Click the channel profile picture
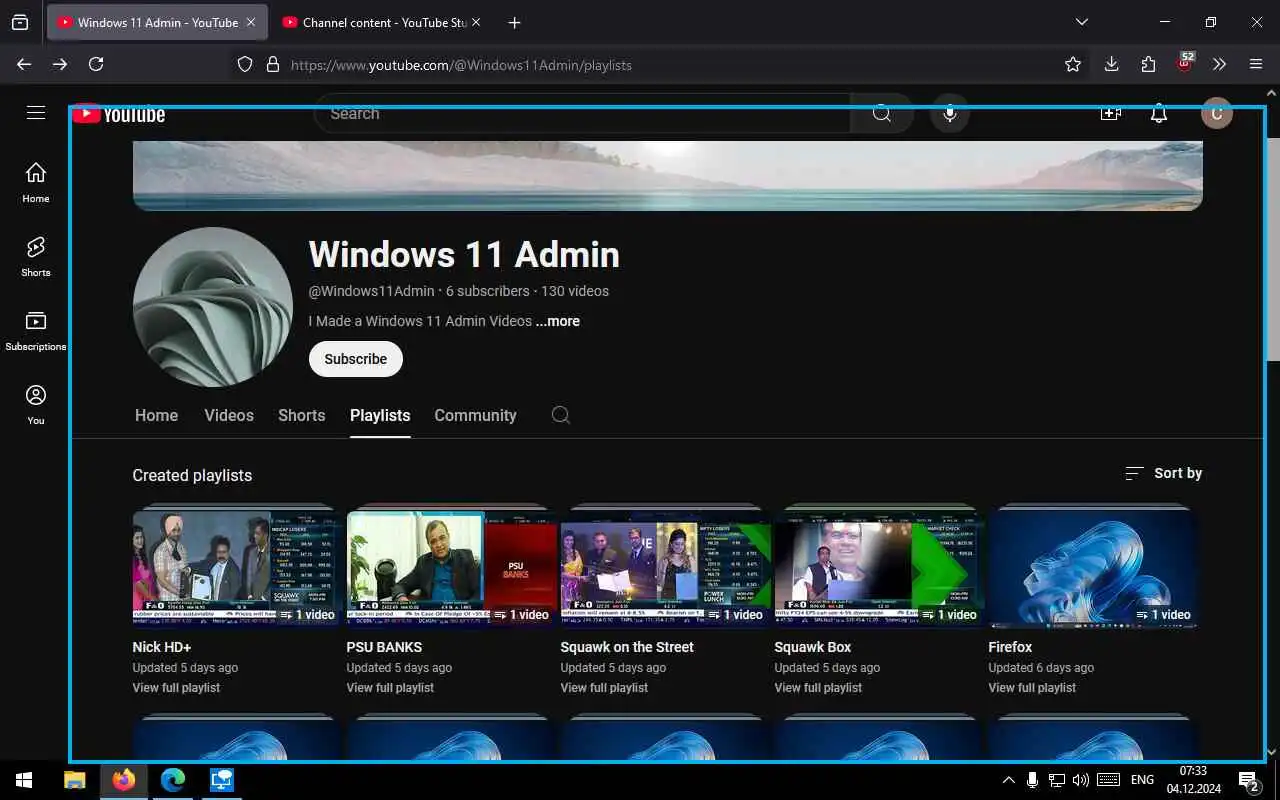 pyautogui.click(x=213, y=307)
